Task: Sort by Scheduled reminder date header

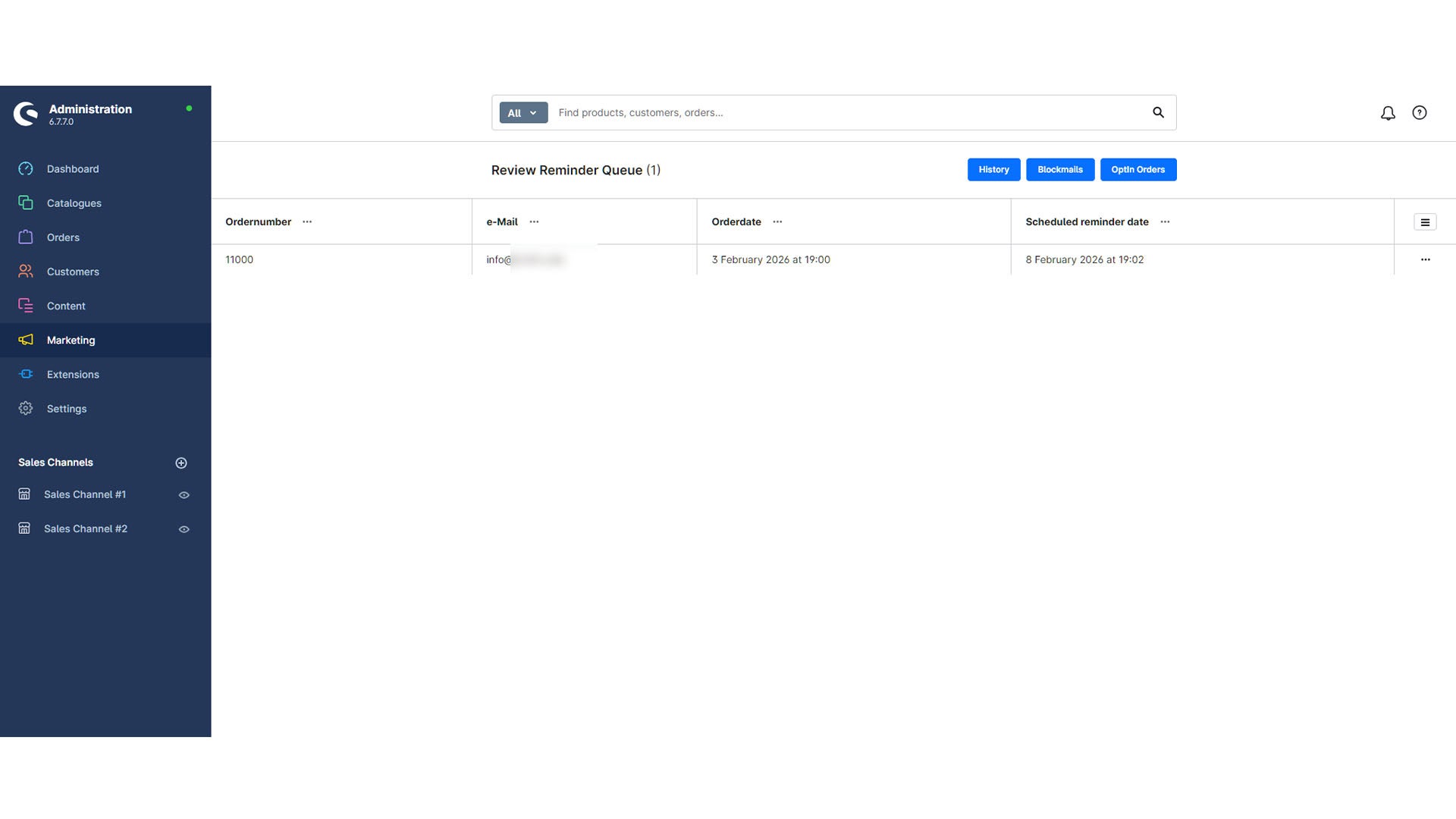Action: (1087, 221)
